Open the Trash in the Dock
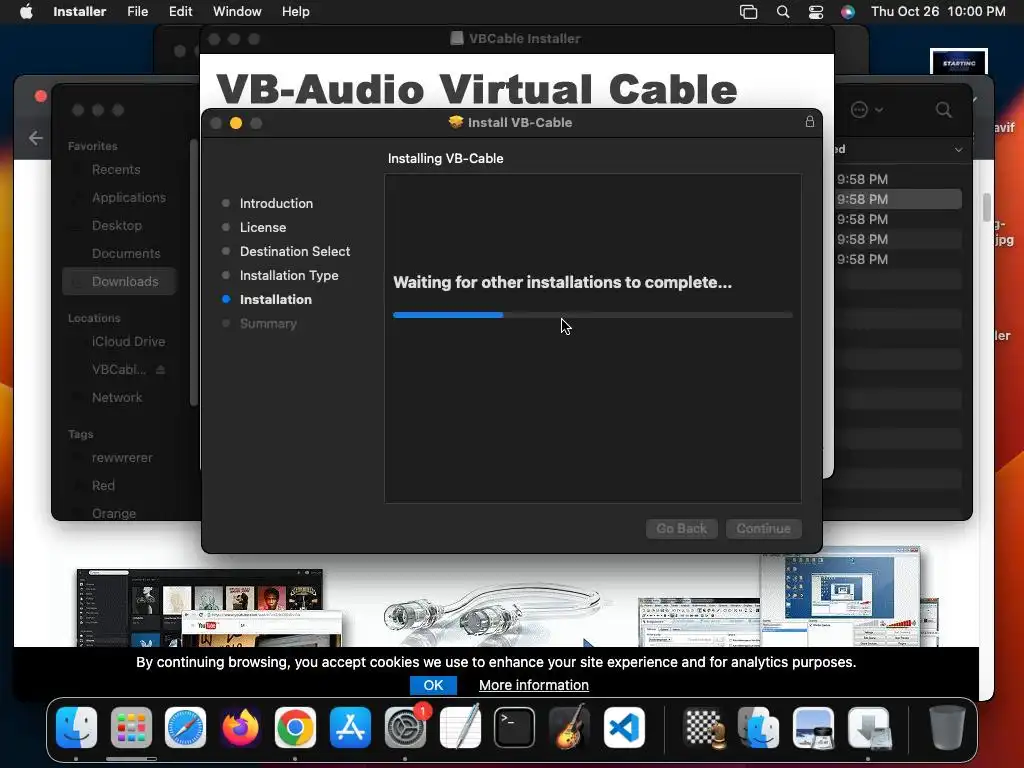The width and height of the screenshot is (1024, 768). 947,727
